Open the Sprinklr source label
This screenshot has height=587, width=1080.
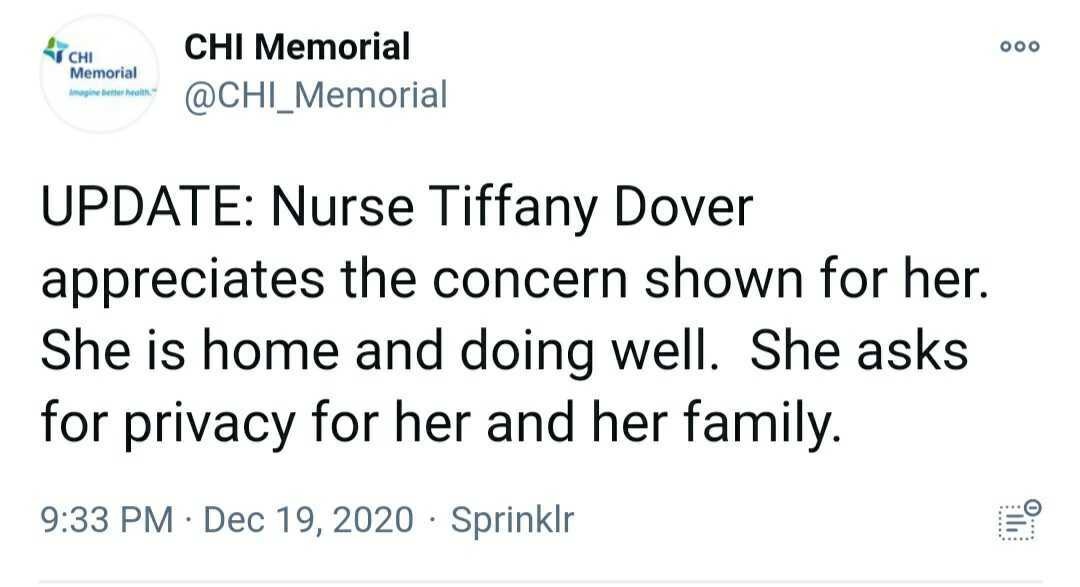512,519
